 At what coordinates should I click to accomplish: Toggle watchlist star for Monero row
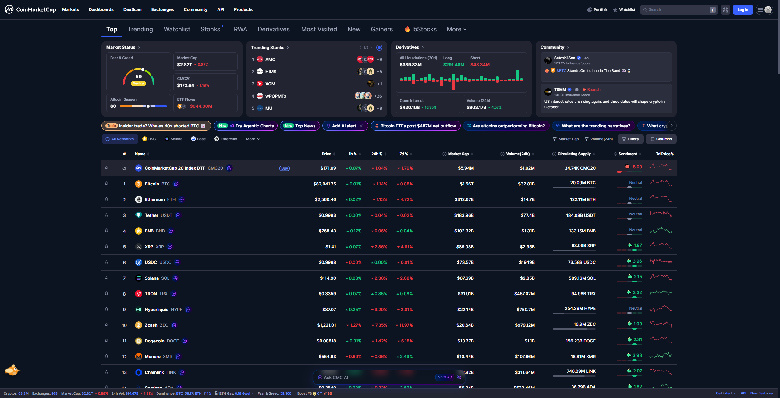(106, 356)
